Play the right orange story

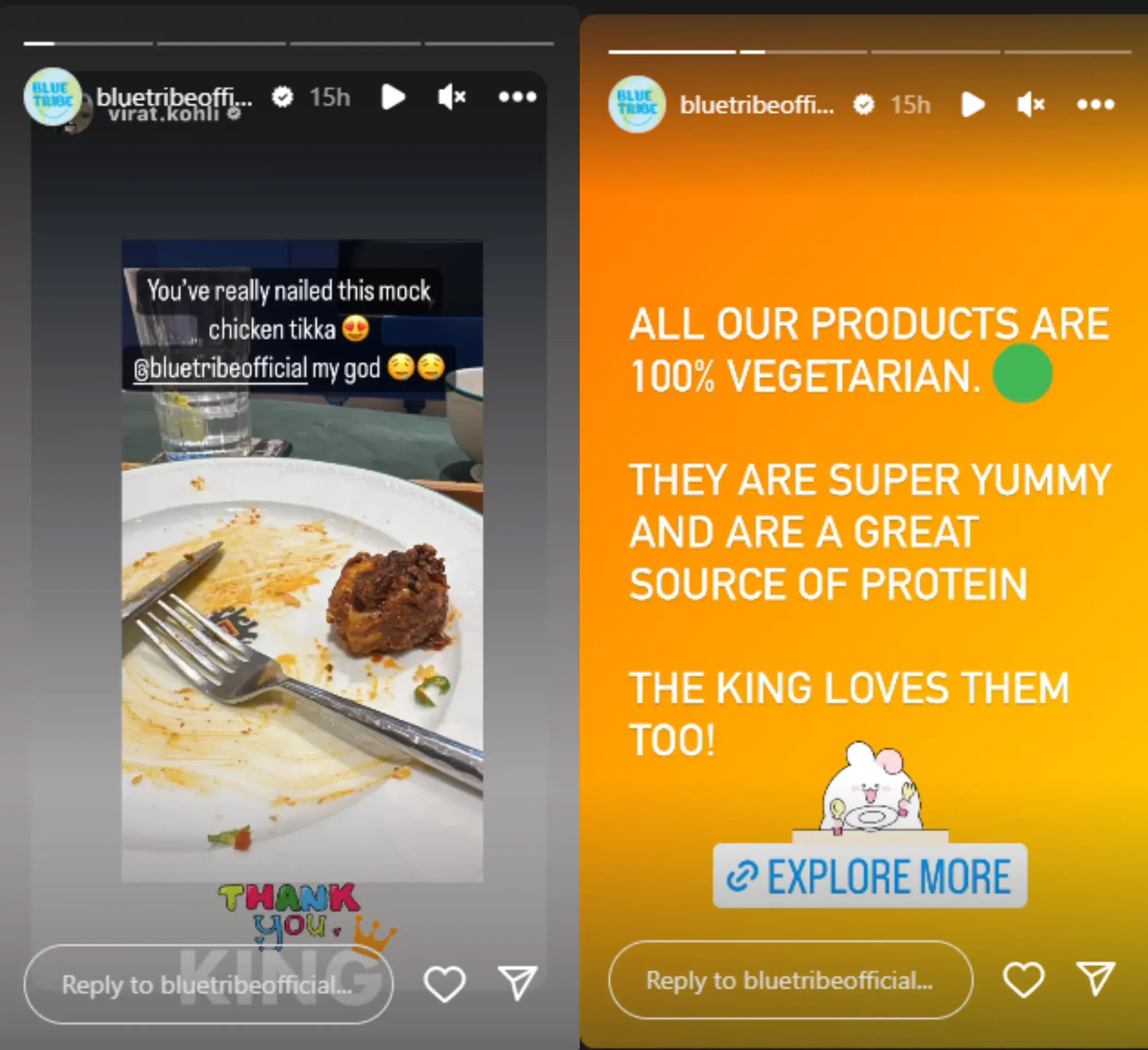point(972,104)
